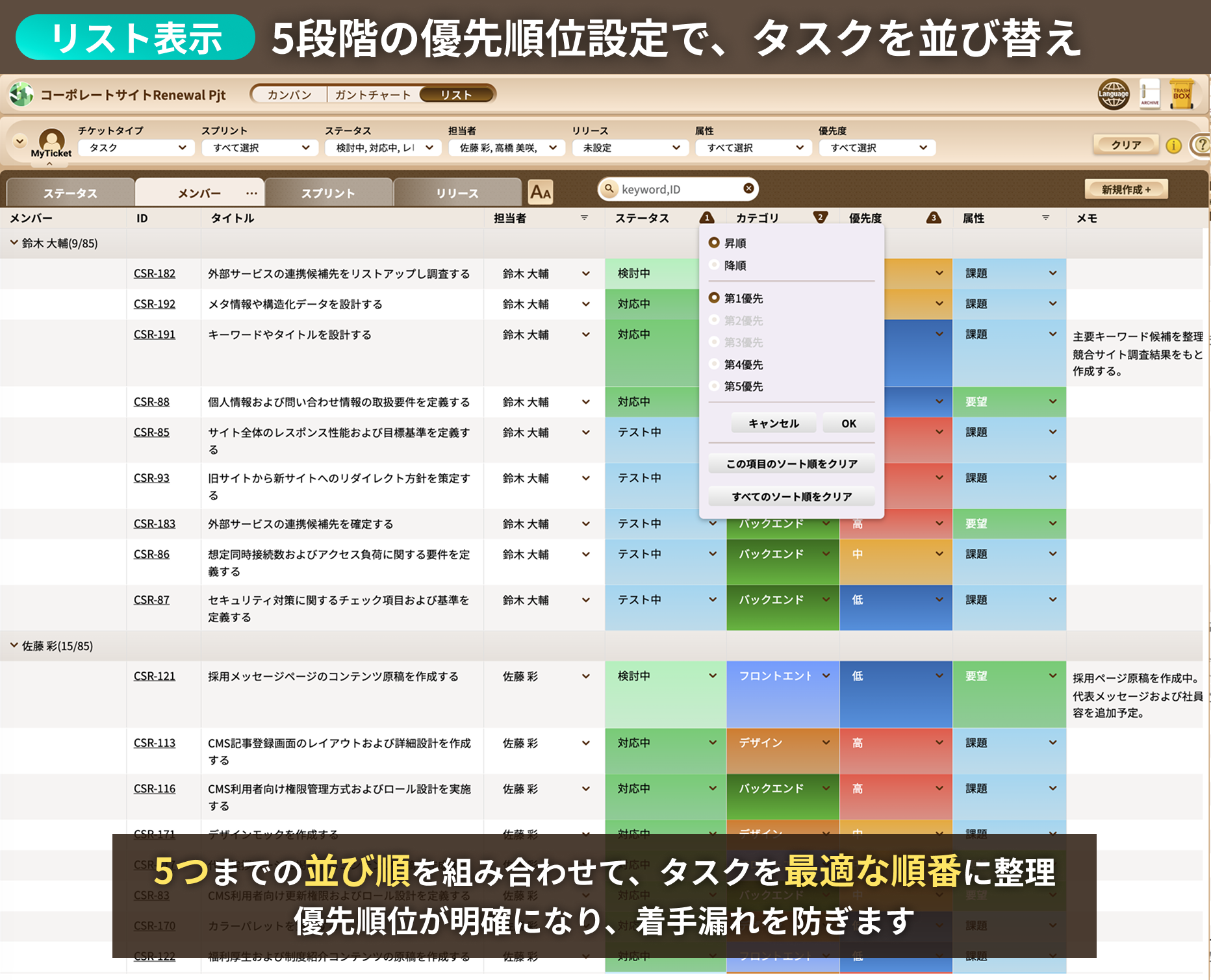This screenshot has height=980, width=1211.
Task: Switch to カンバン view
Action: click(x=290, y=95)
